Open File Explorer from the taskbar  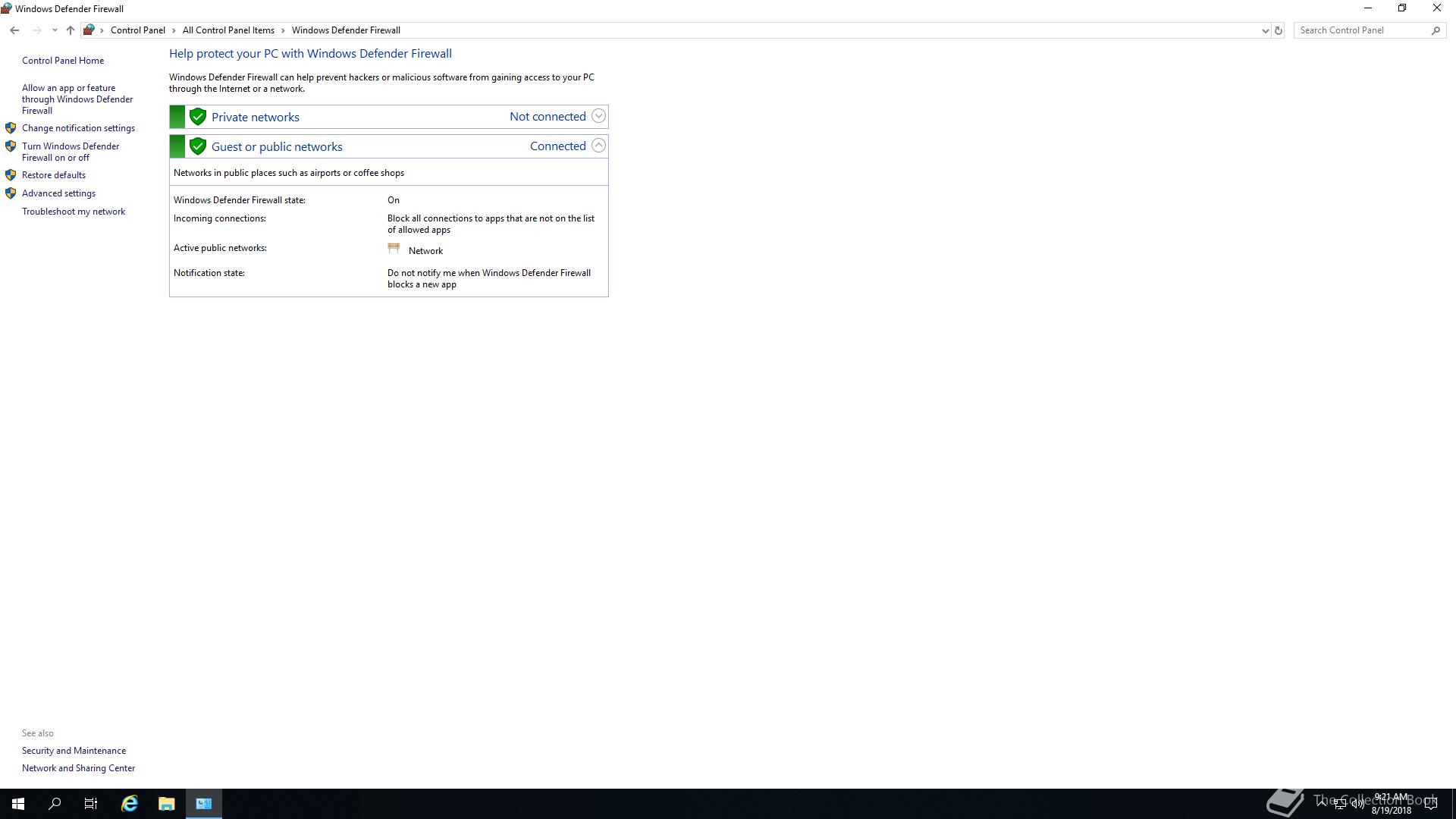[167, 804]
